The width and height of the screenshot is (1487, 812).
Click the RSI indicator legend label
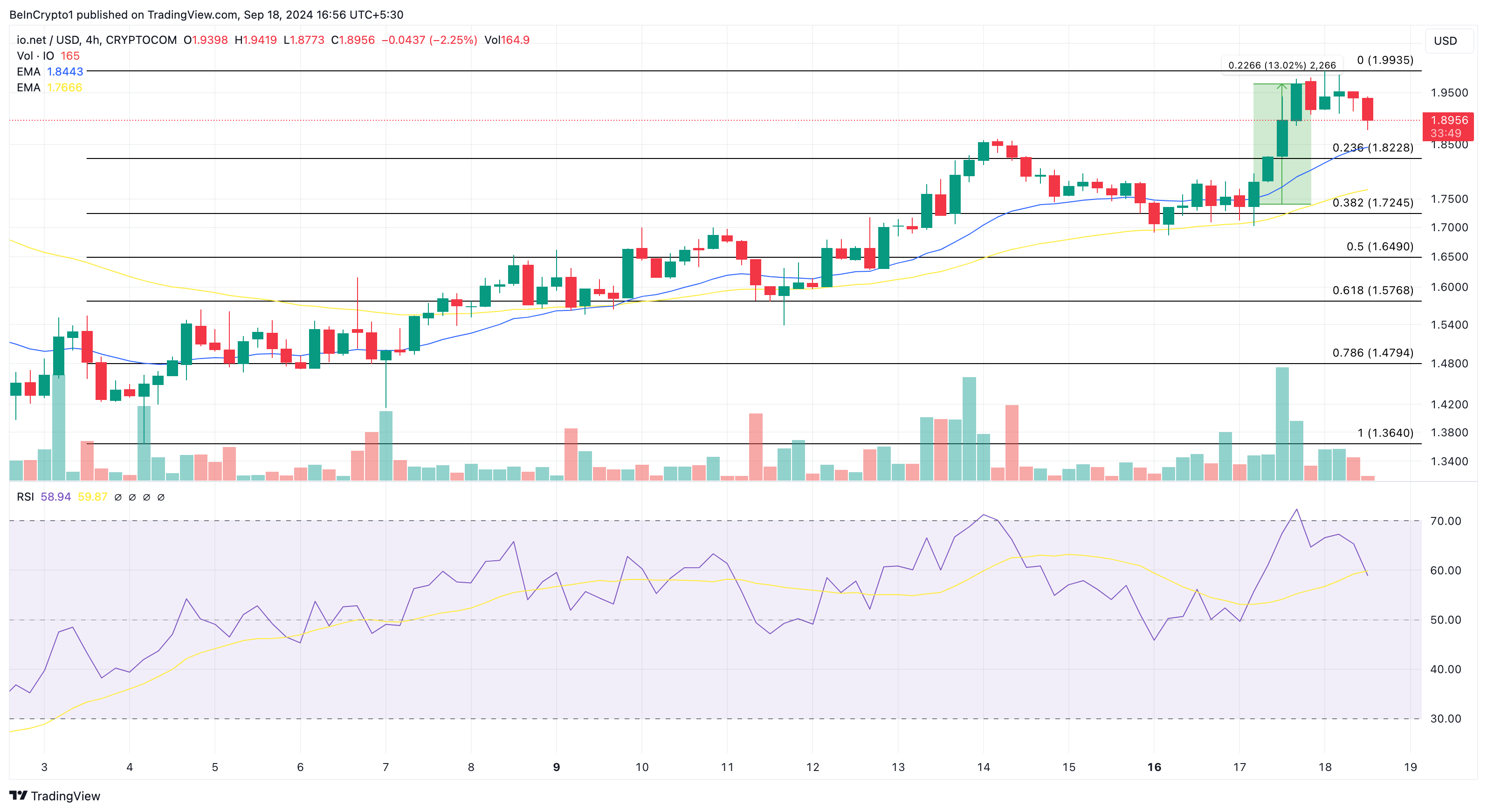tap(25, 497)
